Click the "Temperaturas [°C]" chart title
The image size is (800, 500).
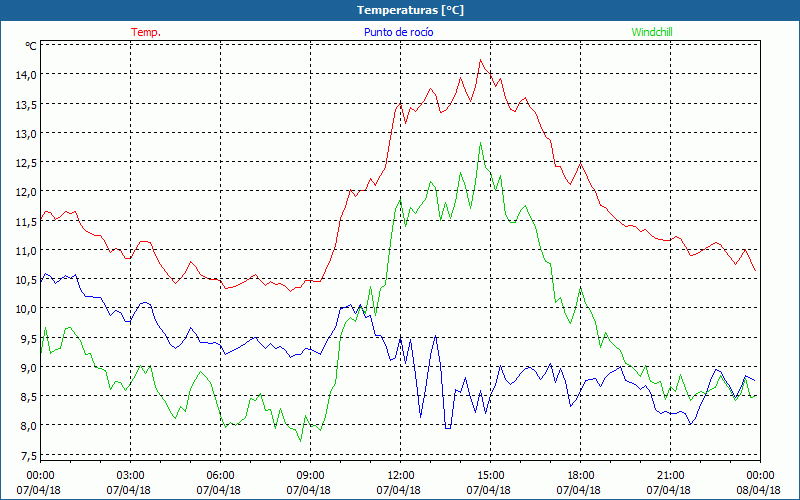tap(410, 10)
